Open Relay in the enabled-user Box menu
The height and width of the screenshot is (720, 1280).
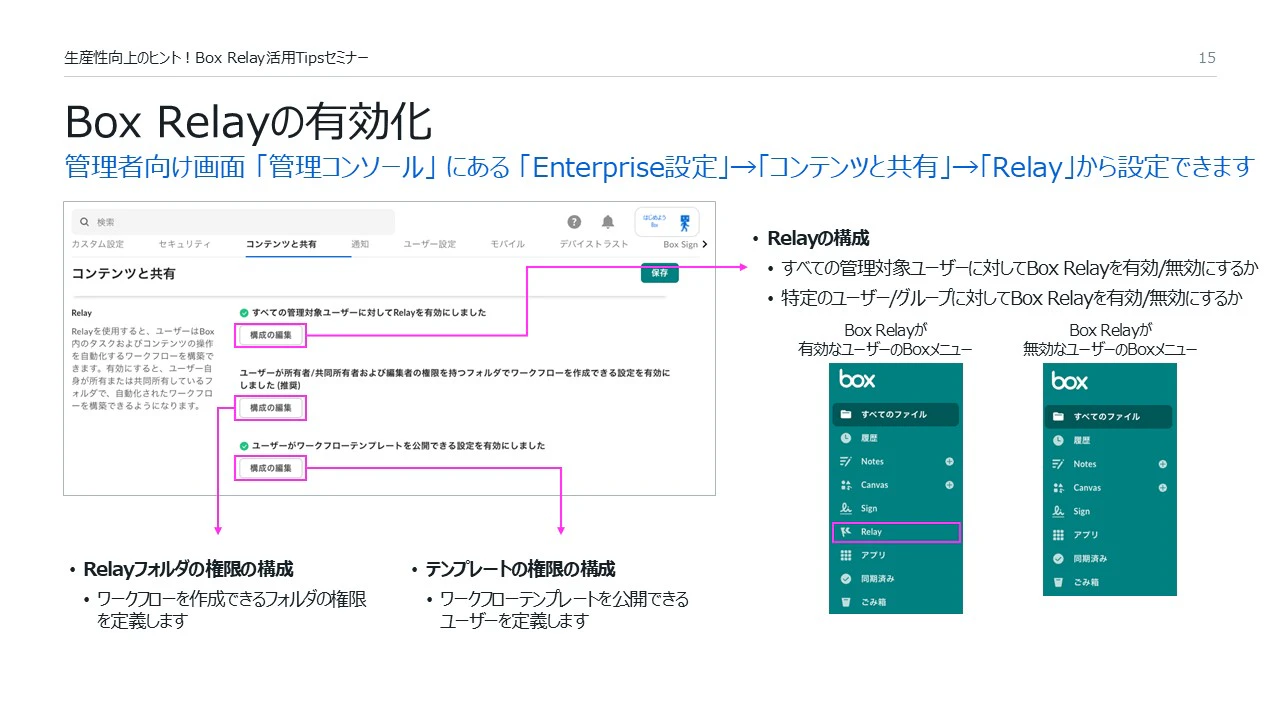[896, 532]
